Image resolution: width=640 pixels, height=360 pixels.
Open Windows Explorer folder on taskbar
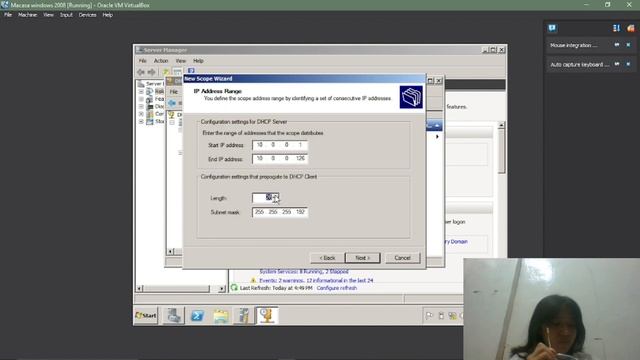tap(220, 316)
